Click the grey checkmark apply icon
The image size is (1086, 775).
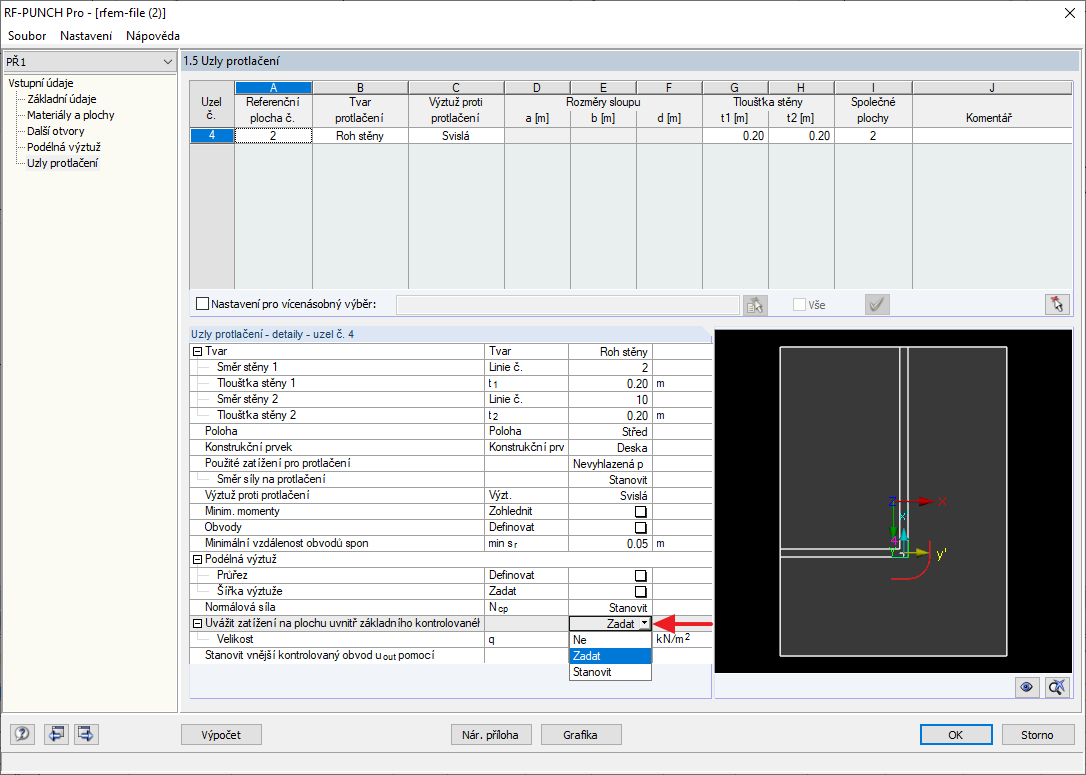click(877, 305)
